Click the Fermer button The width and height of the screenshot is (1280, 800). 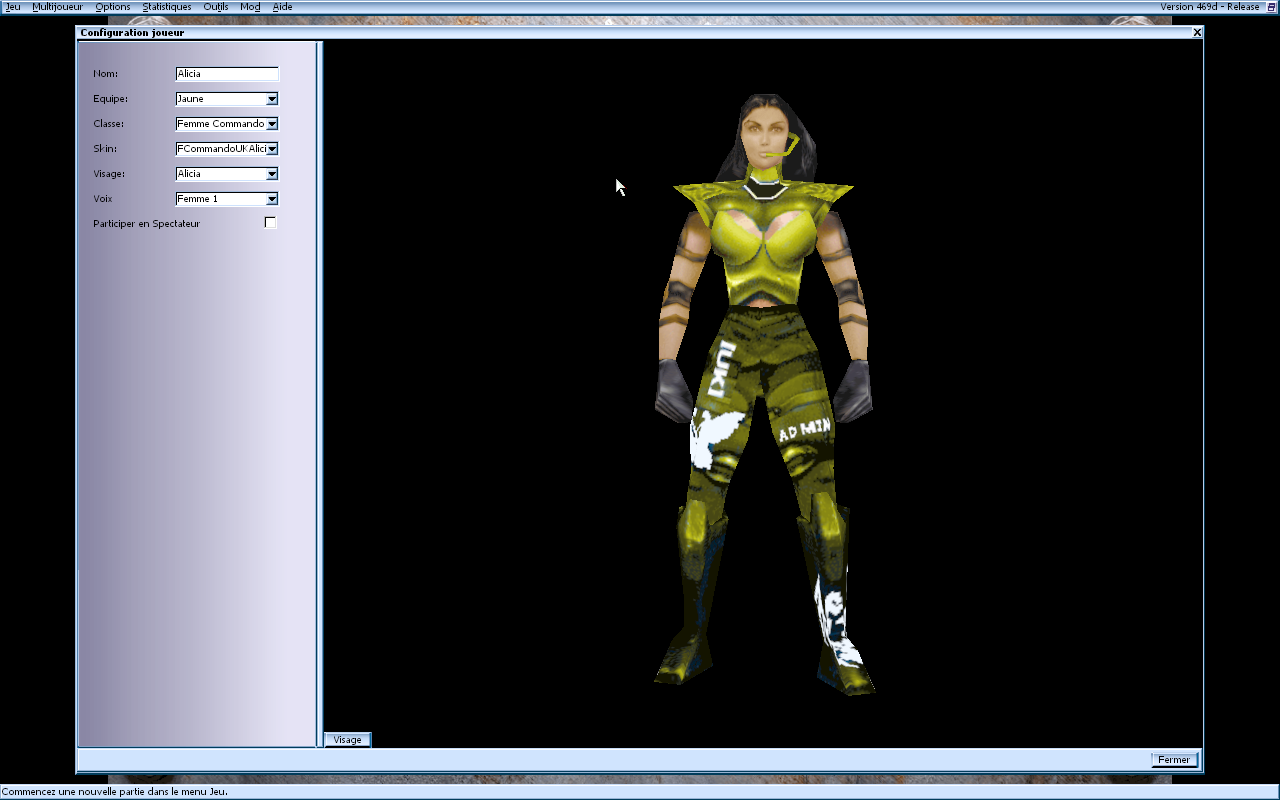coord(1174,760)
